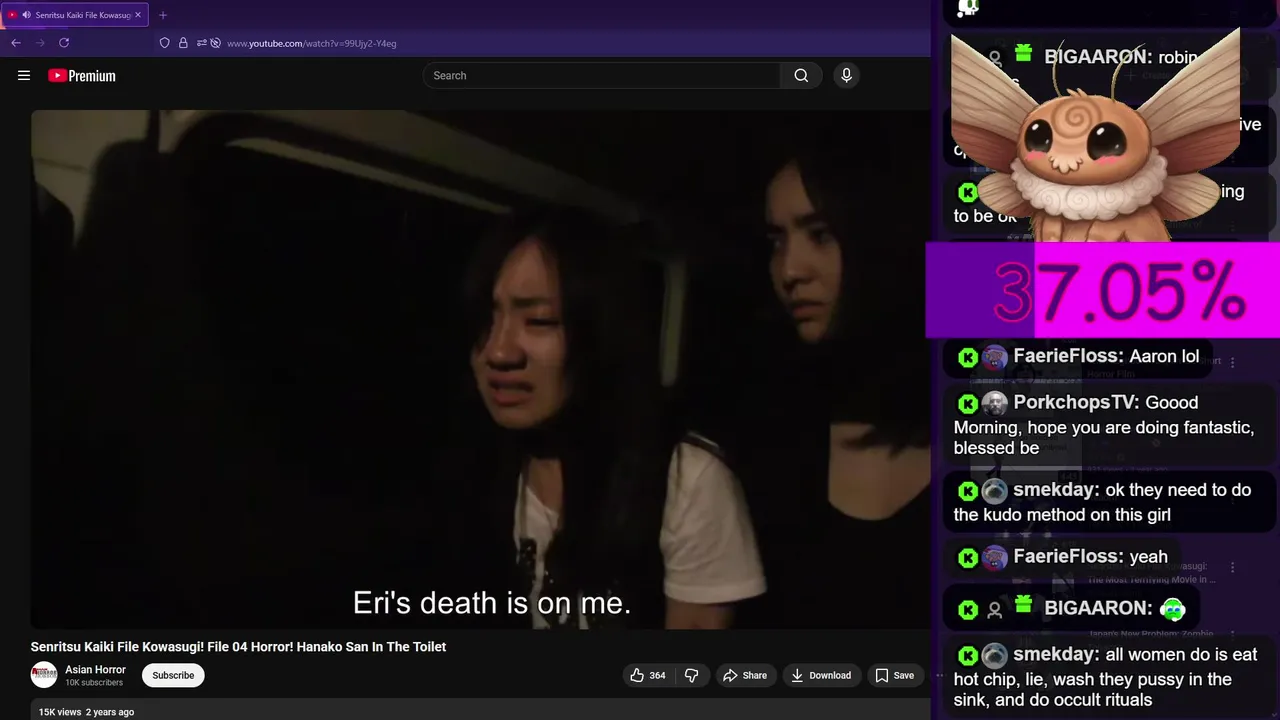The height and width of the screenshot is (720, 1280).
Task: View site security lock icon
Action: [x=183, y=43]
